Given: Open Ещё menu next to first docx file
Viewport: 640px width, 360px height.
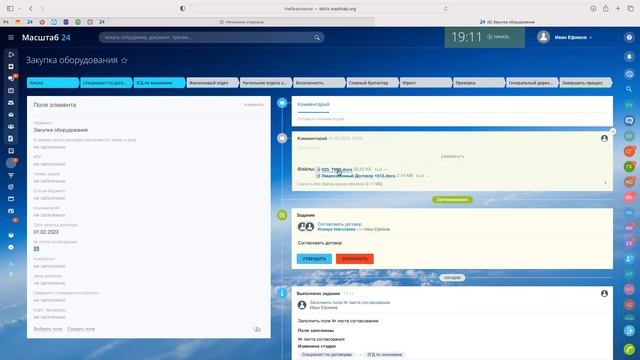Looking at the screenshot, I should coord(380,169).
